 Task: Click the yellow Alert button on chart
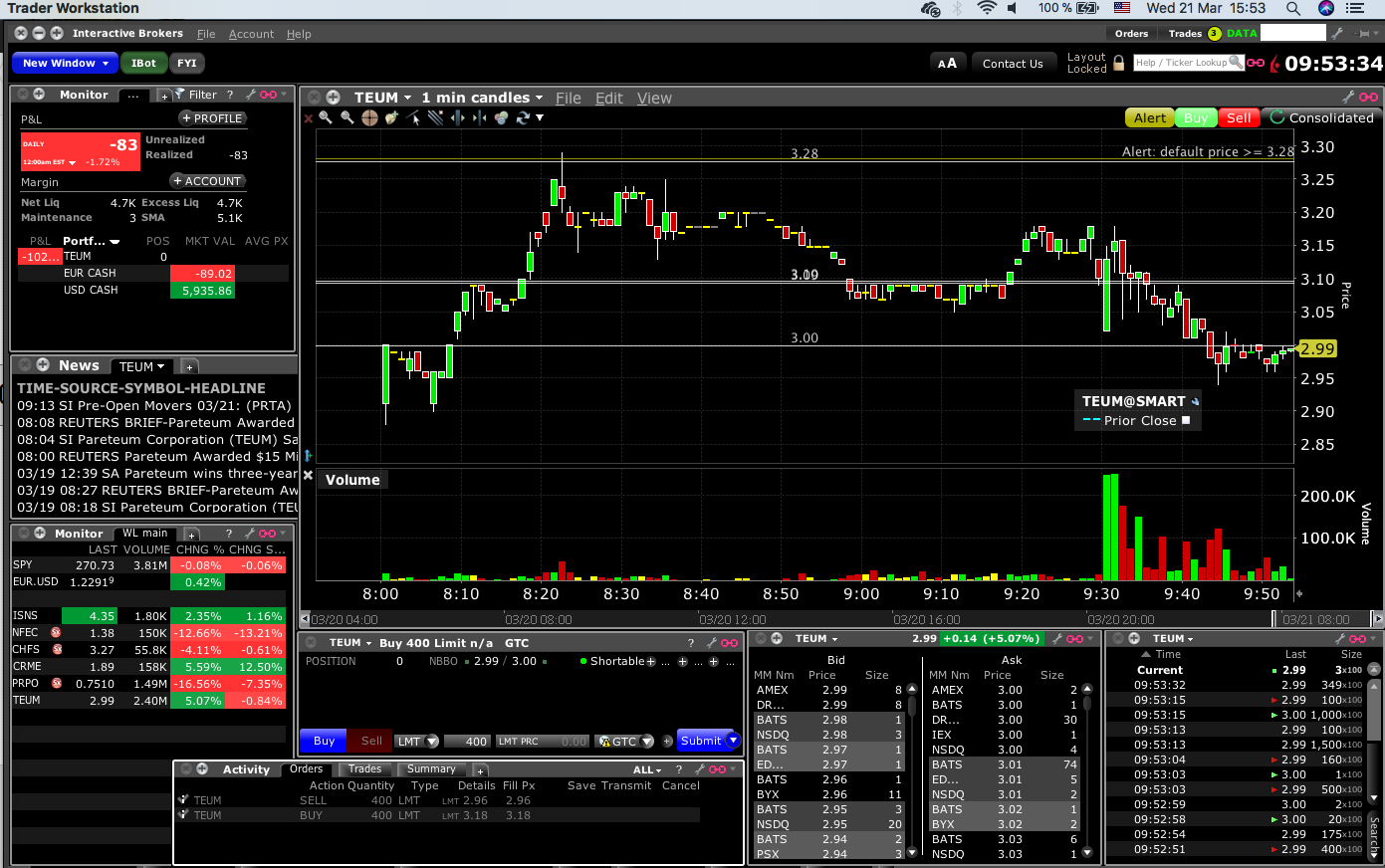click(1149, 117)
